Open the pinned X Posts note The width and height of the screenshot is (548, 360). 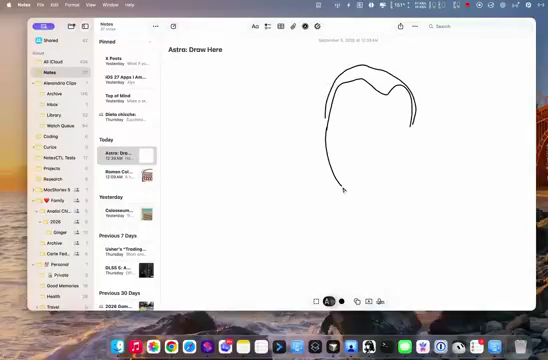pyautogui.click(x=127, y=61)
